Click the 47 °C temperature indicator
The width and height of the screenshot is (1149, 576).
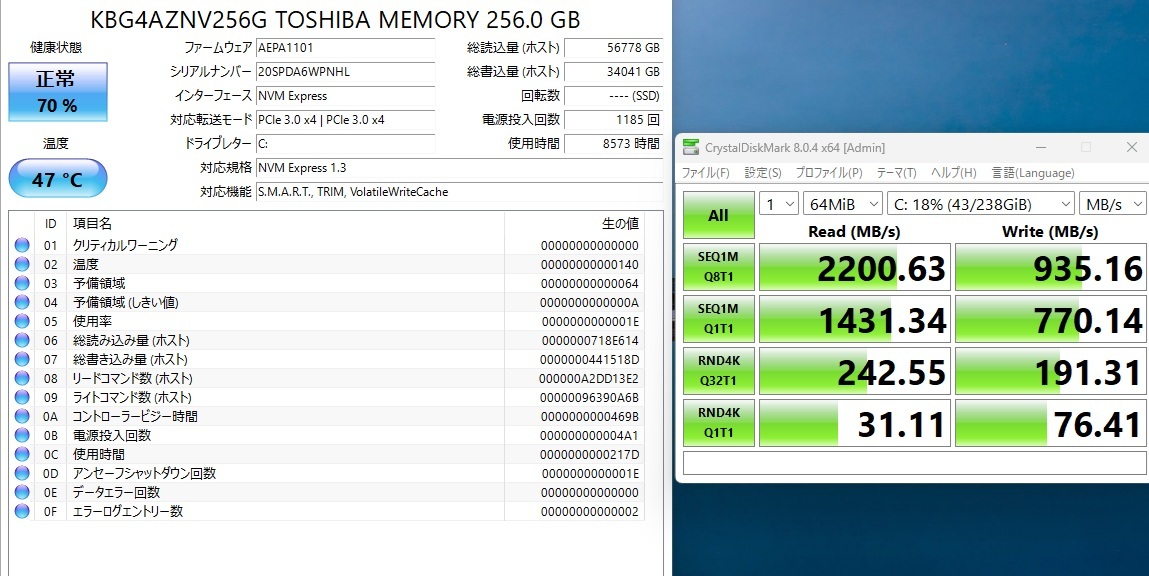56,180
